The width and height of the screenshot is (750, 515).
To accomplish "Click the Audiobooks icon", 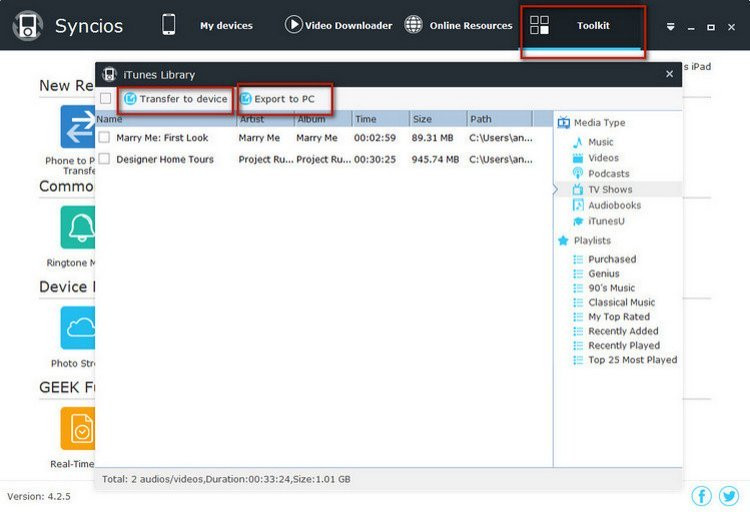I will pos(578,205).
